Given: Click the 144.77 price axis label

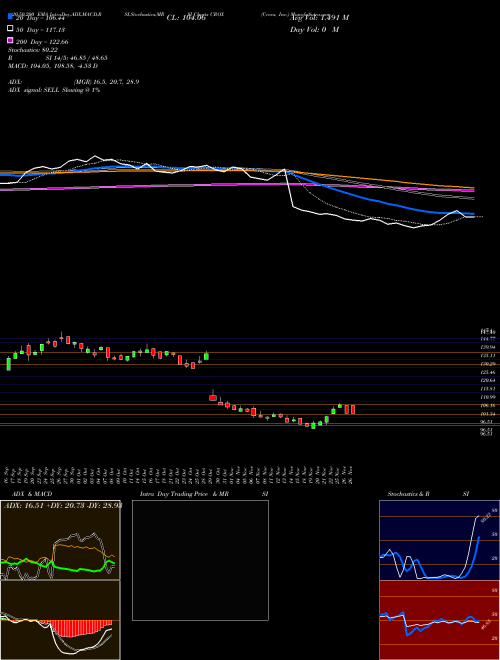Looking at the screenshot, I should (x=488, y=338).
